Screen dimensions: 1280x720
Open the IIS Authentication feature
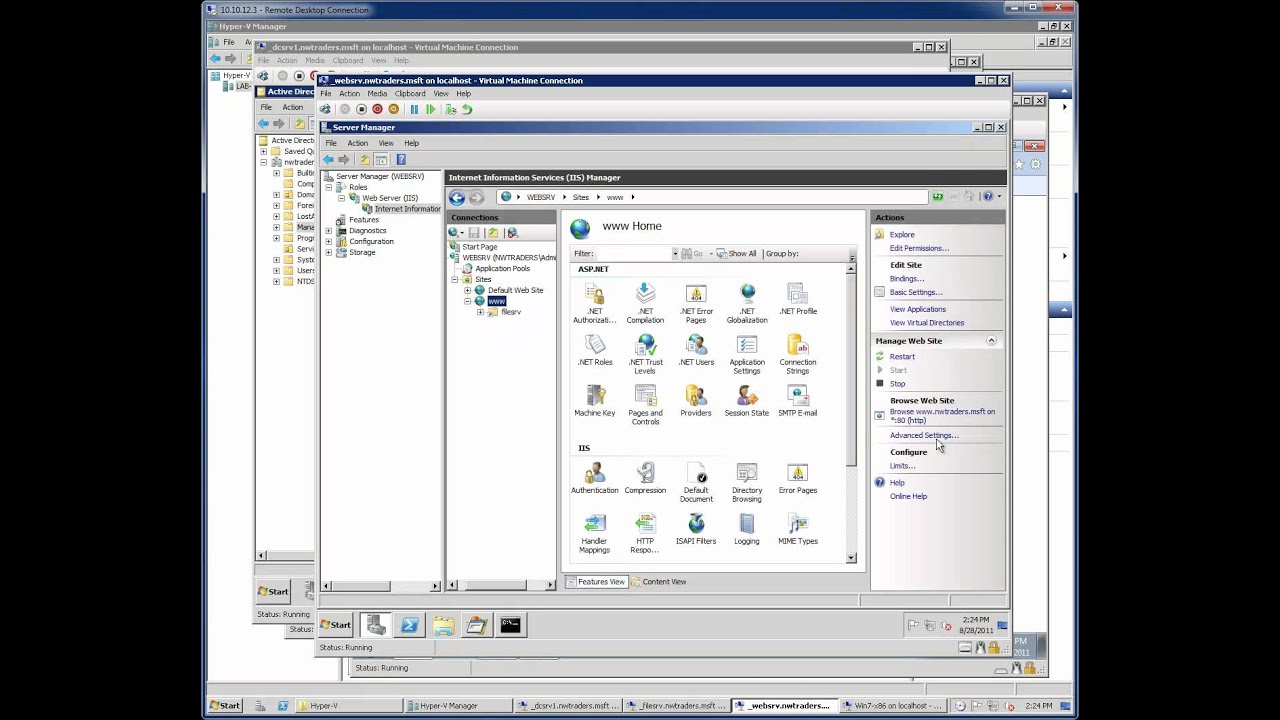595,478
